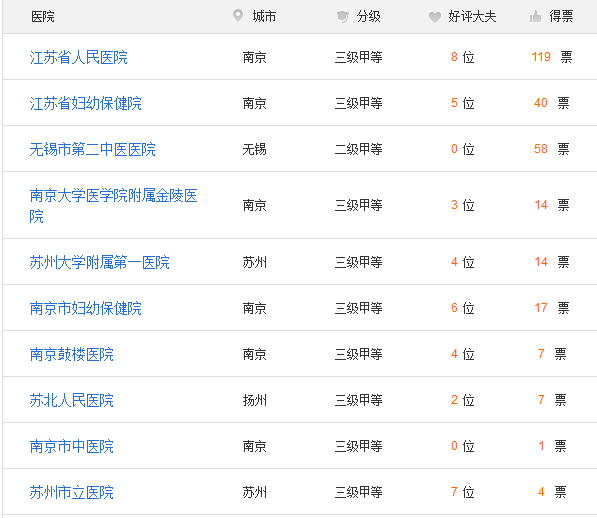
Task: Open the 苏州市立医院 link
Action: pyautogui.click(x=72, y=492)
